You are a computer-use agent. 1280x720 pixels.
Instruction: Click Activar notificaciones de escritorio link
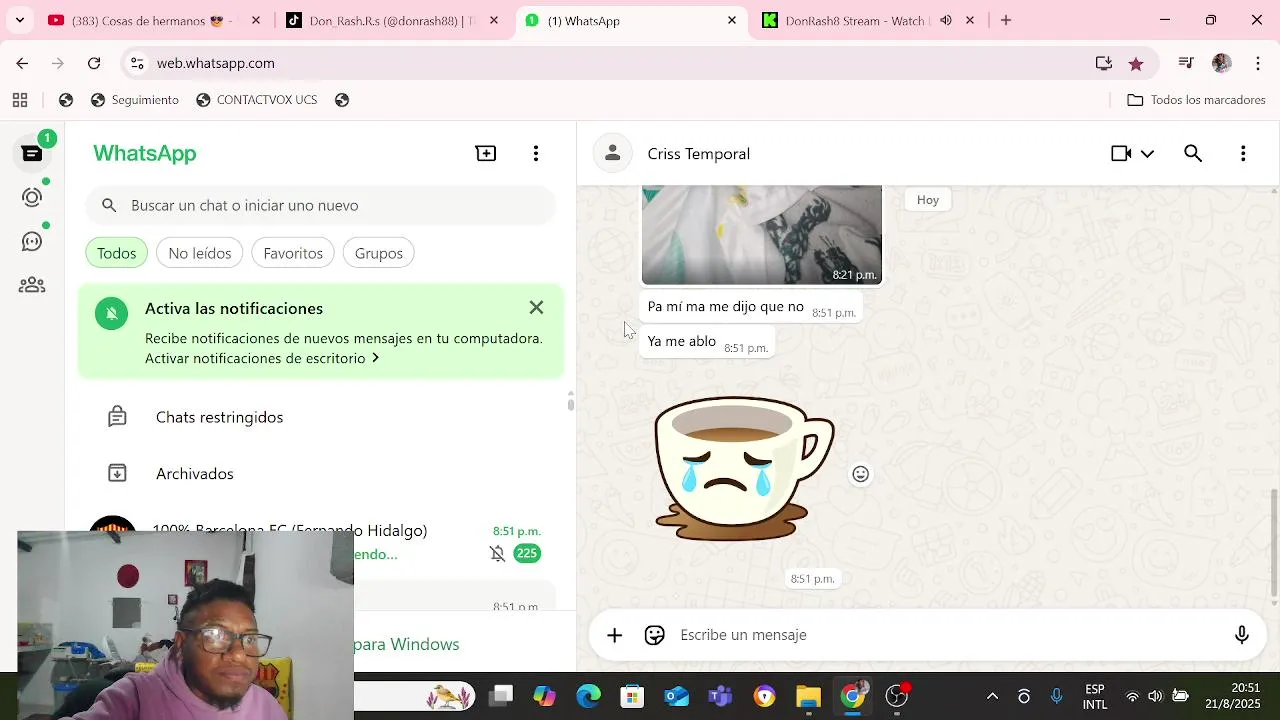(x=262, y=358)
